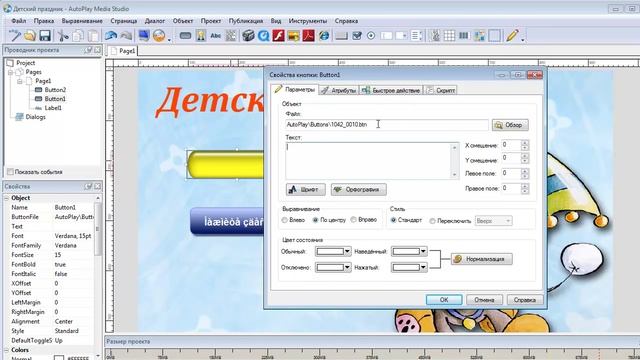Insert a Label object (Abc) icon
The width and height of the screenshot is (640, 360).
pos(216,36)
